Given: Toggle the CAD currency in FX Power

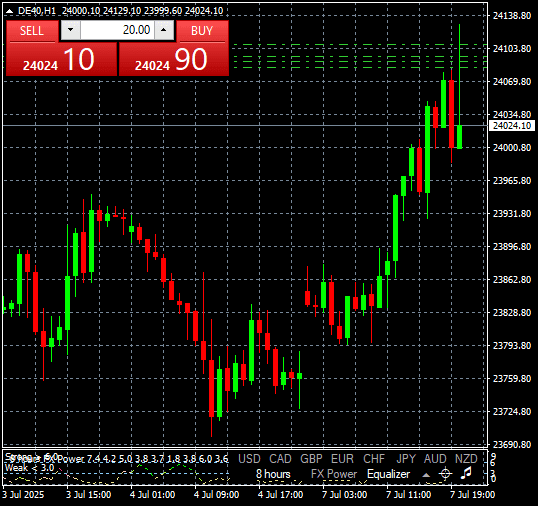Looking at the screenshot, I should click(280, 459).
